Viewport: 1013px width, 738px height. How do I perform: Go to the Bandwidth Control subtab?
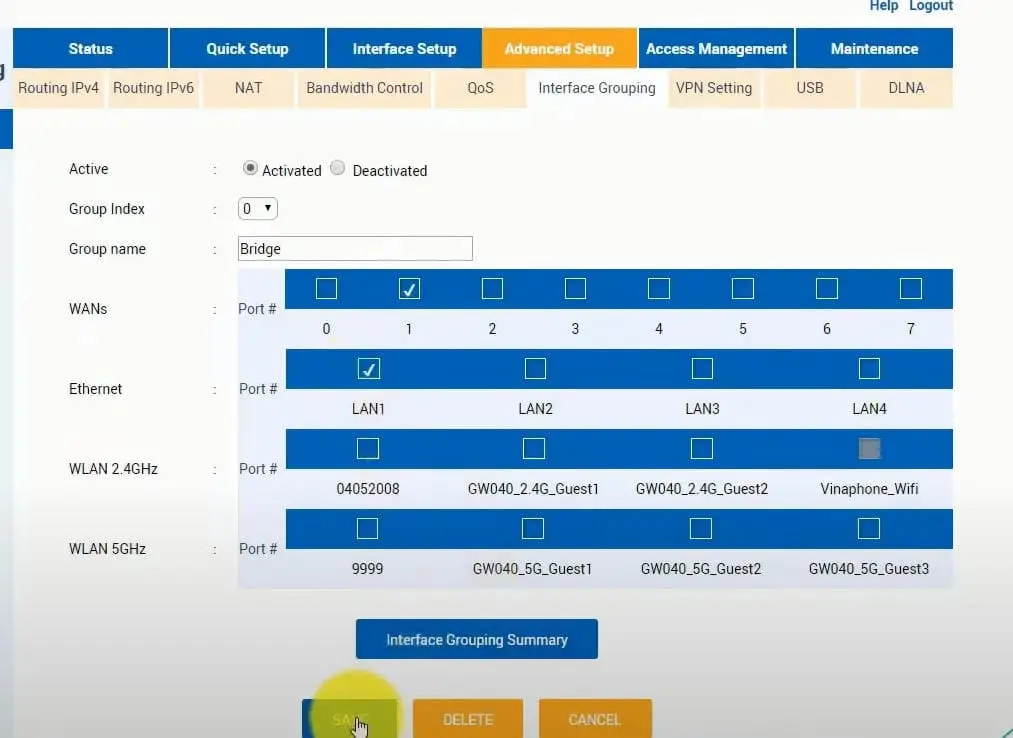point(364,88)
